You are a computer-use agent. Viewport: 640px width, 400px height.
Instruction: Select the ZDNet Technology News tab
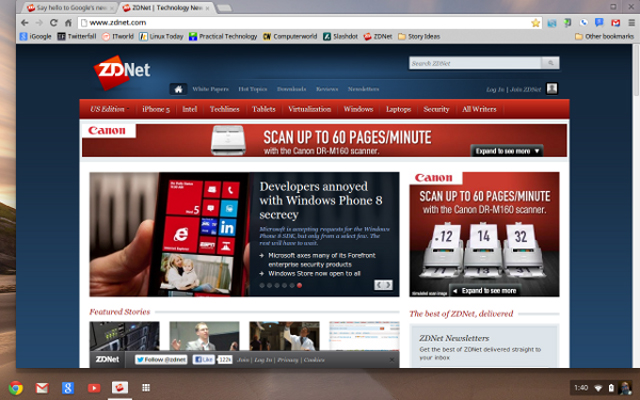click(167, 8)
